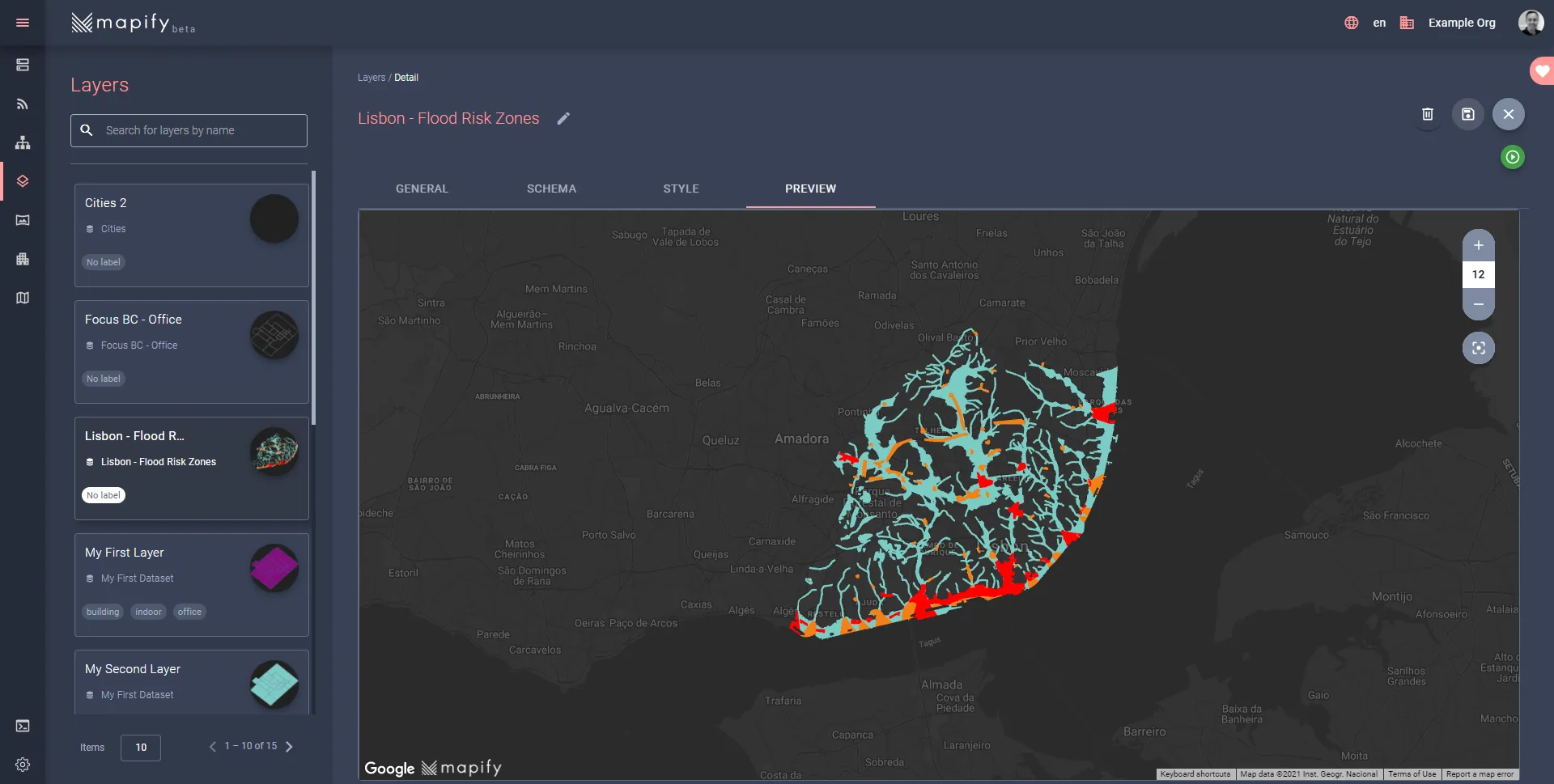Open the user profile avatar
1554x784 pixels.
[1531, 23]
